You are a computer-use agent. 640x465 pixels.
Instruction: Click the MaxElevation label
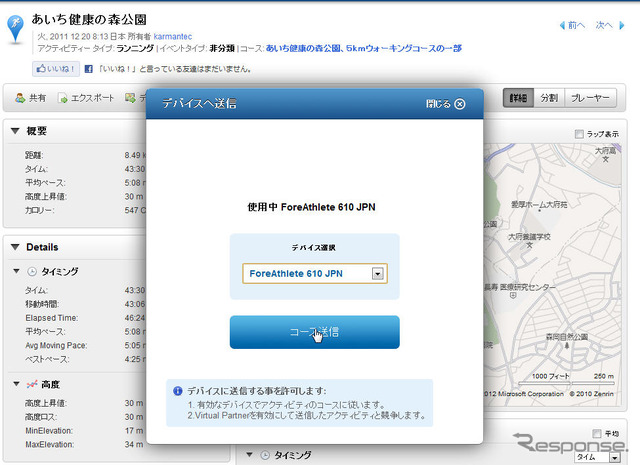[x=49, y=445]
